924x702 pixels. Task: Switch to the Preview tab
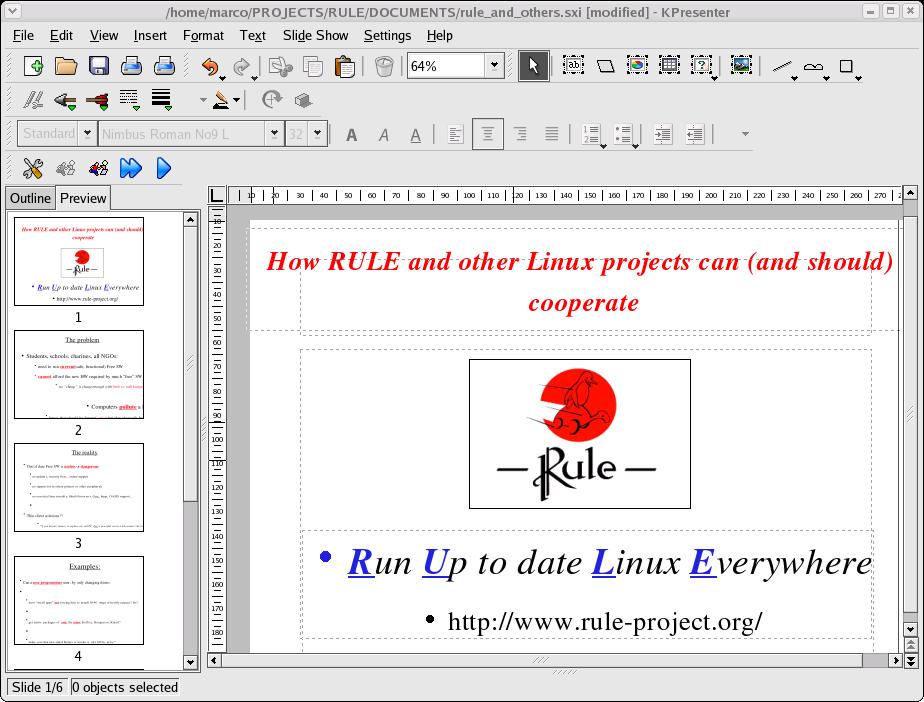(x=83, y=198)
